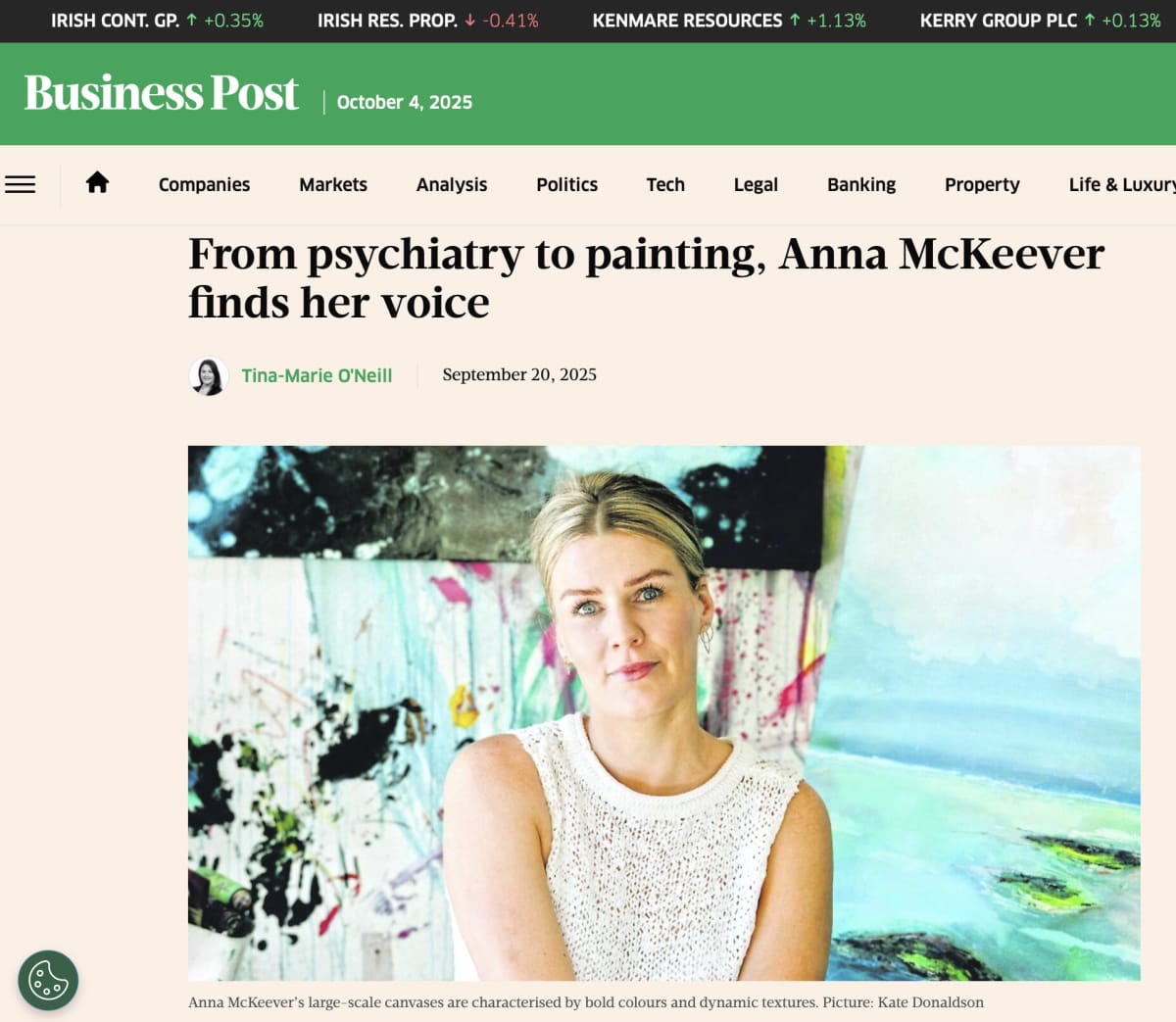Click Tina-Marie O'Neill's author avatar

[209, 375]
